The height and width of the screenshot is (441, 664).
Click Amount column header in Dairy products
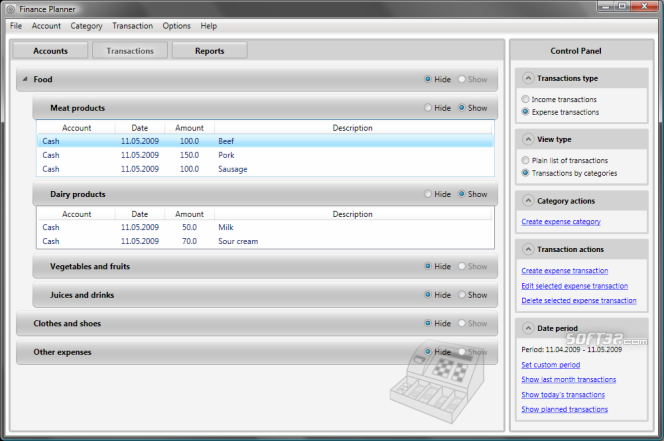pos(189,214)
